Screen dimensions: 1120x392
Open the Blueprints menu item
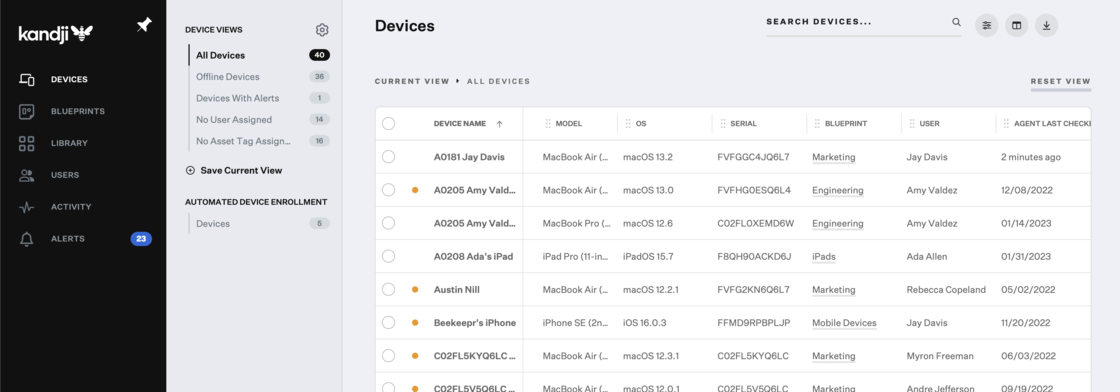click(x=78, y=111)
